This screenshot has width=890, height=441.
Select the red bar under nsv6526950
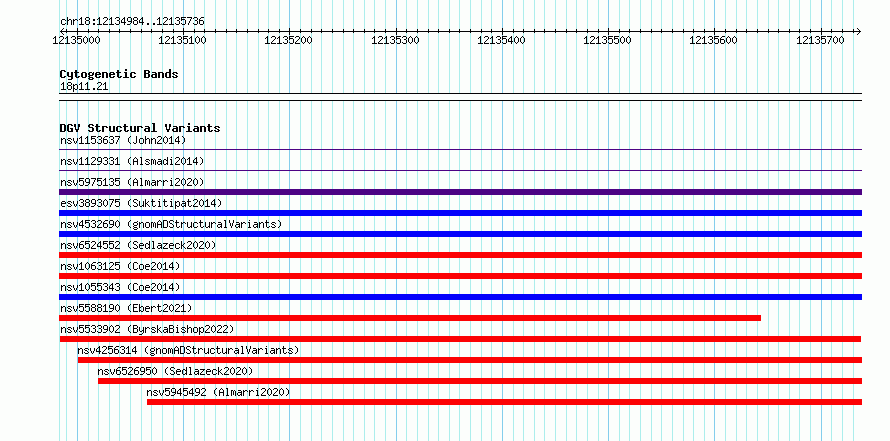click(x=480, y=381)
